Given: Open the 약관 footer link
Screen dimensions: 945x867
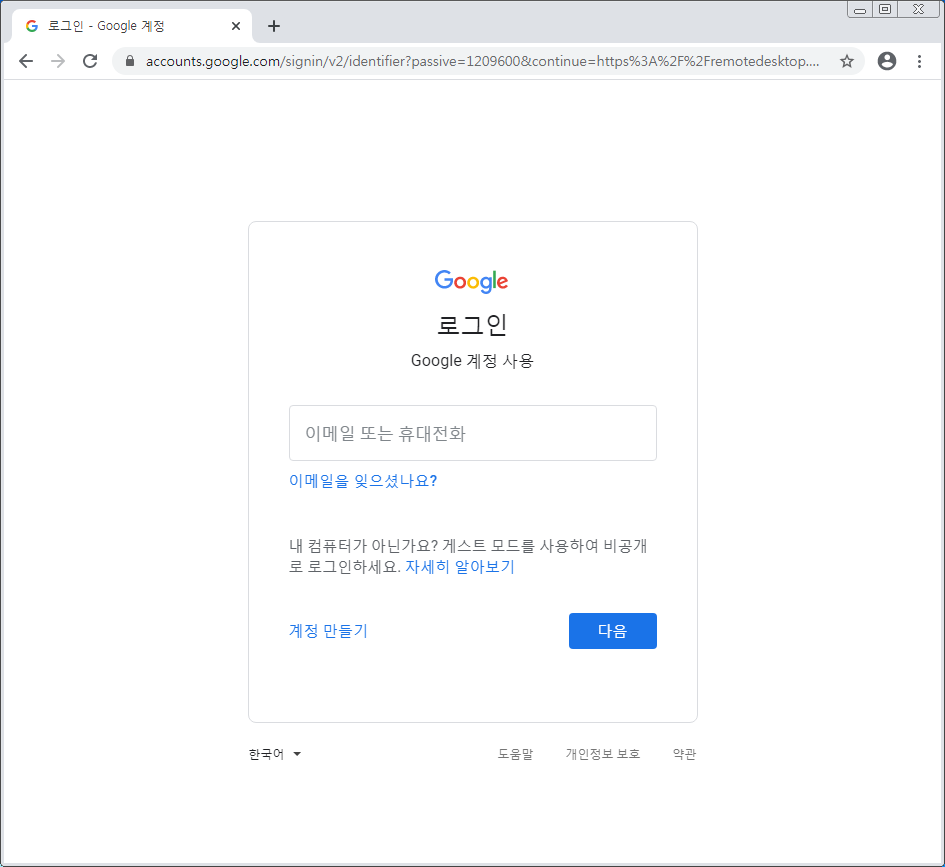Looking at the screenshot, I should (684, 754).
